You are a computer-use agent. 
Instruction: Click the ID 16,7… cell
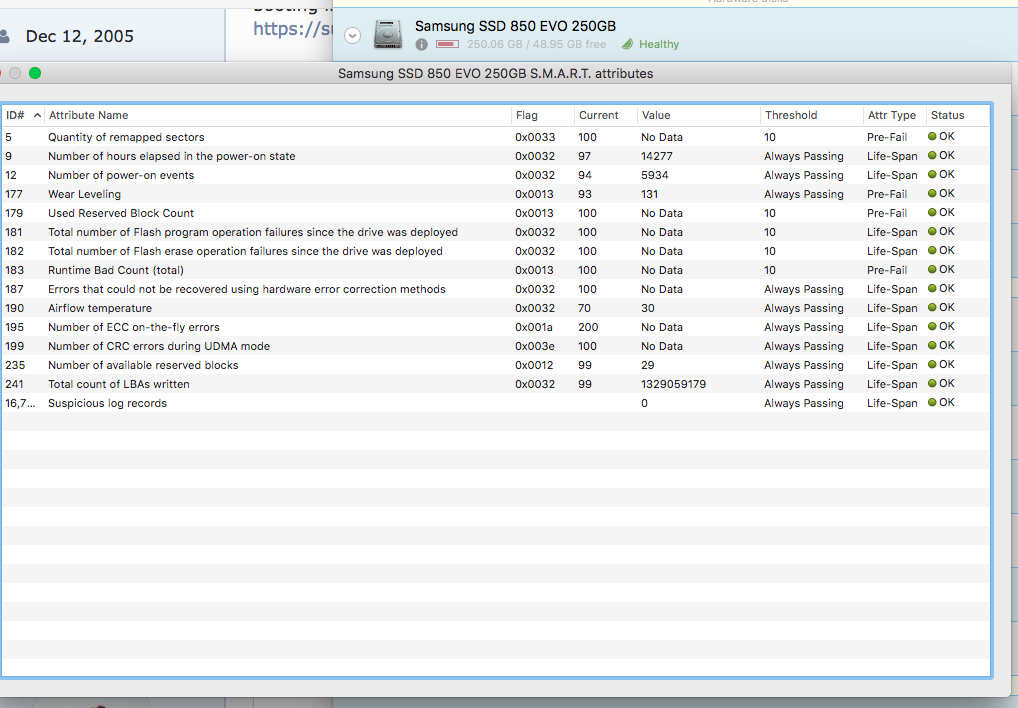(x=20, y=403)
